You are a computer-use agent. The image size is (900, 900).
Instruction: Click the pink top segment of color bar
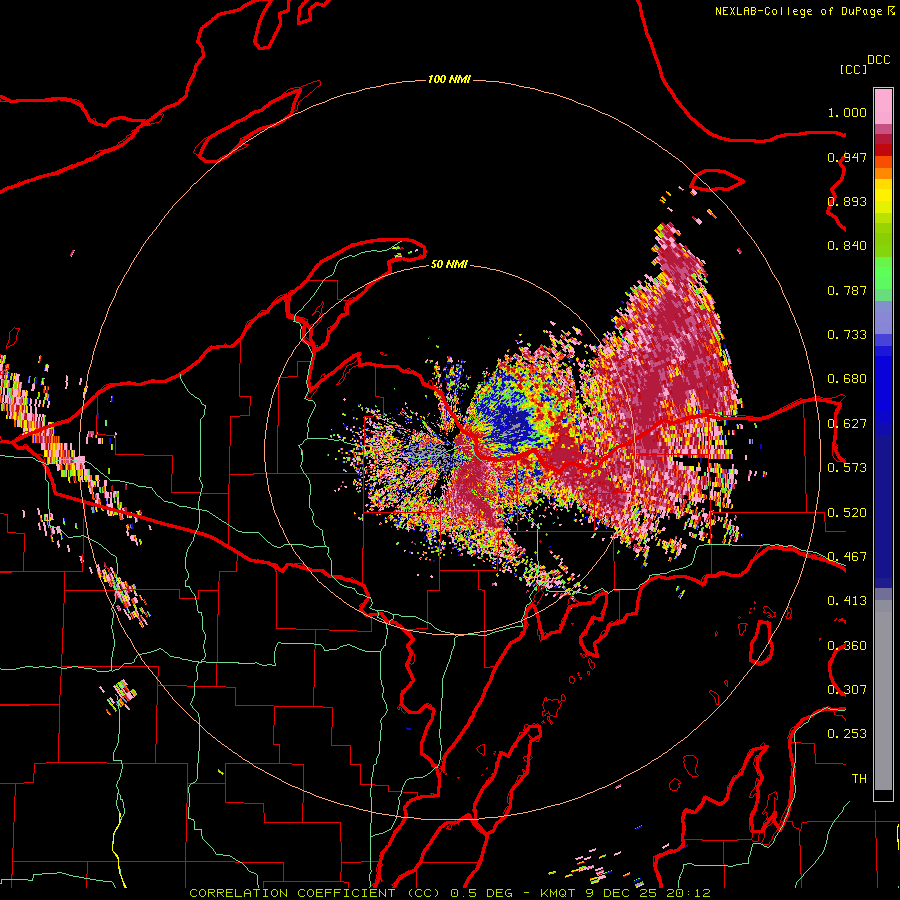[x=883, y=106]
